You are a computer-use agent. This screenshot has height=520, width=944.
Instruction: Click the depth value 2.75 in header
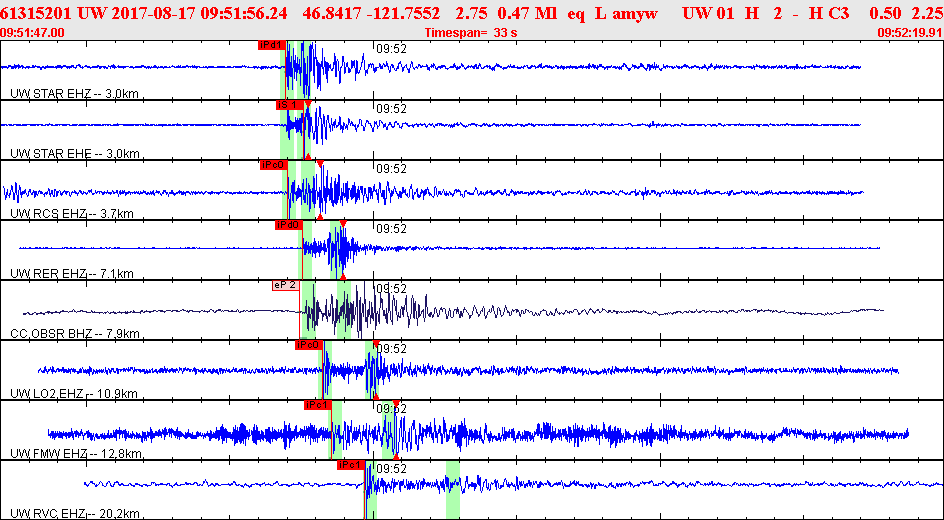(473, 13)
